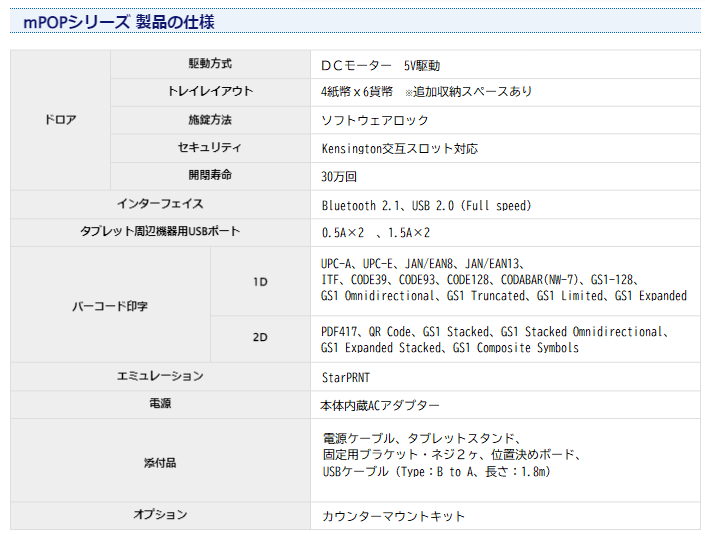Select the Bluetooth 2.1、USB 2.0 value
This screenshot has width=705, height=537.
pyautogui.click(x=426, y=205)
